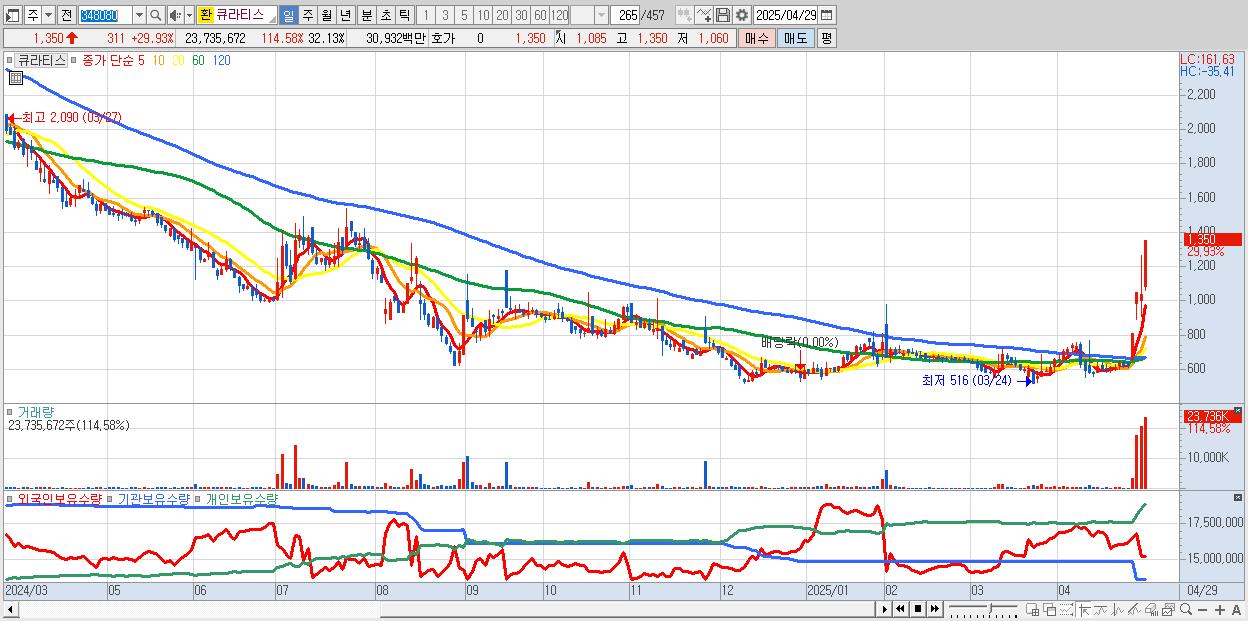Screen dimensions: 1248x621
Task: Click the crosshair pointer tool icon at bottom
Action: [1084, 610]
